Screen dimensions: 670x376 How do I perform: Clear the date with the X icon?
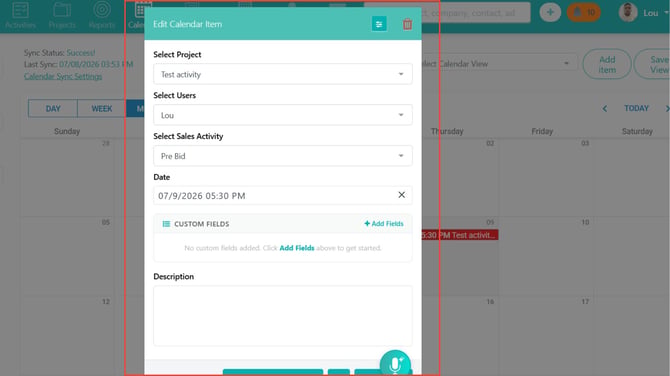tap(401, 195)
